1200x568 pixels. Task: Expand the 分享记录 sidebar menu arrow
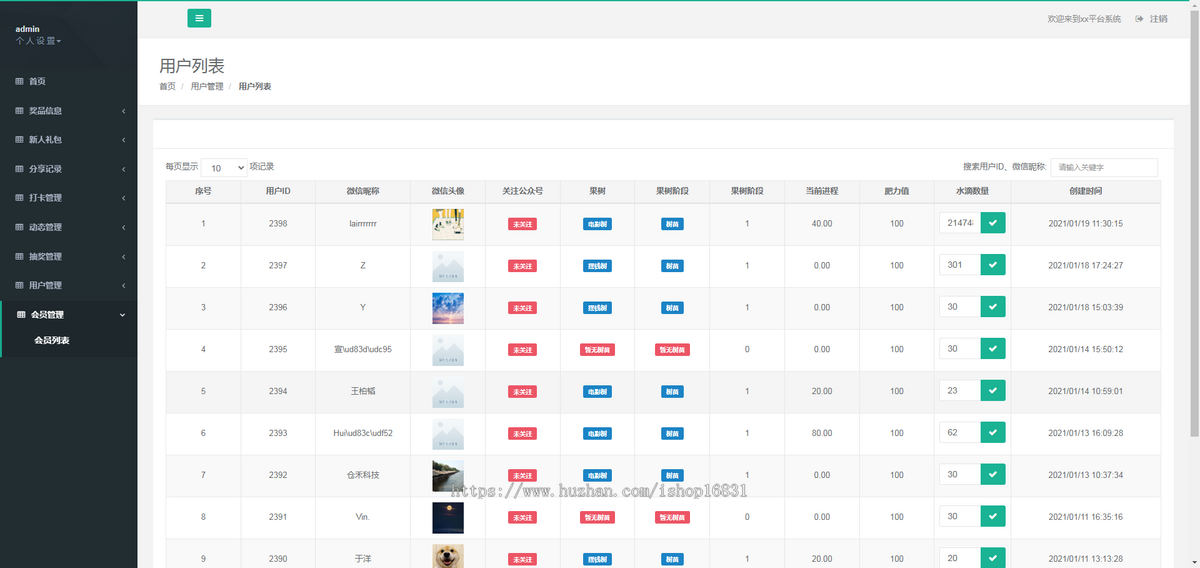pos(123,169)
